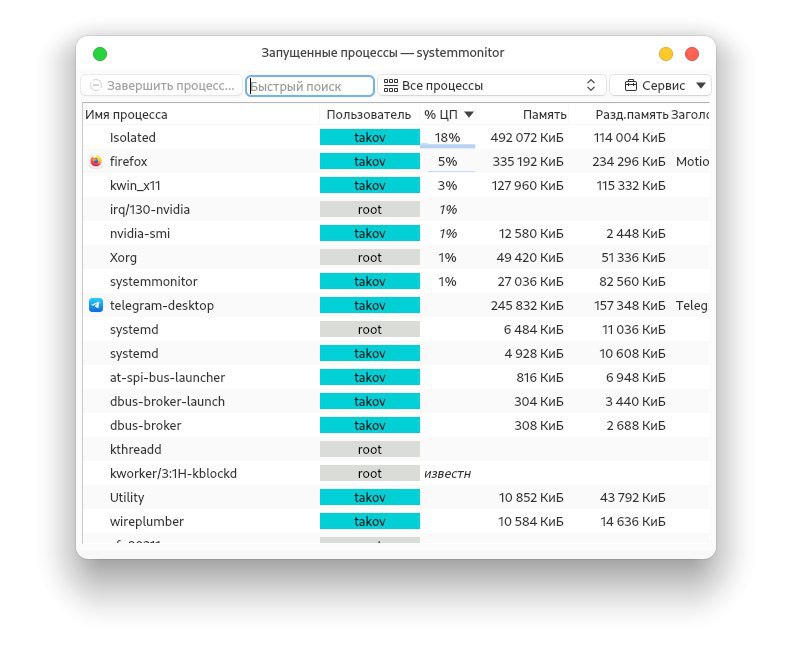Click the grid icon beside Все процессы
The image size is (792, 645).
[390, 86]
